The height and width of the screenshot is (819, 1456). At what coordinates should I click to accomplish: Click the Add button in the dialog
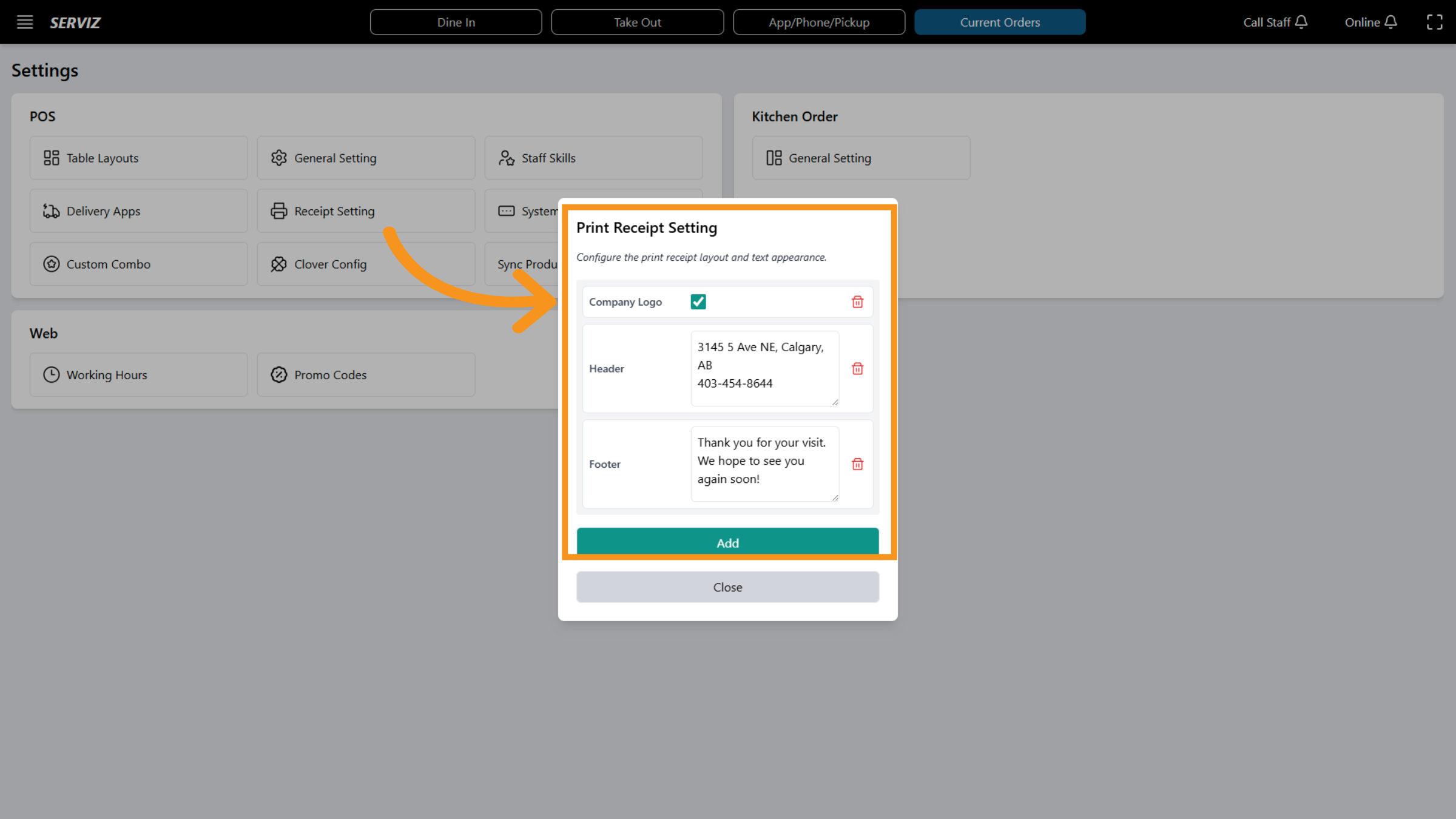pos(727,543)
